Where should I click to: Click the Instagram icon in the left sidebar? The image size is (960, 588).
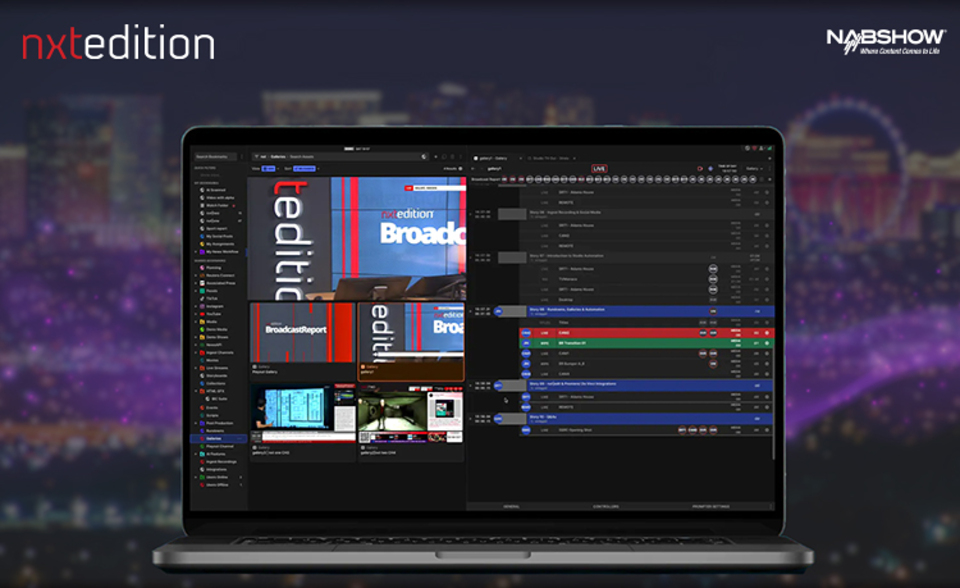point(200,307)
